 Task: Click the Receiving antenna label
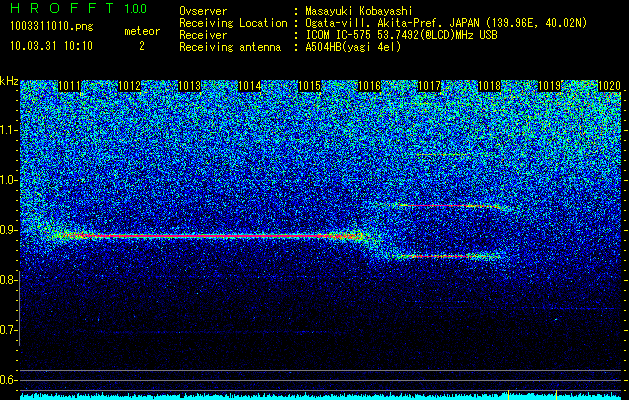coord(230,47)
